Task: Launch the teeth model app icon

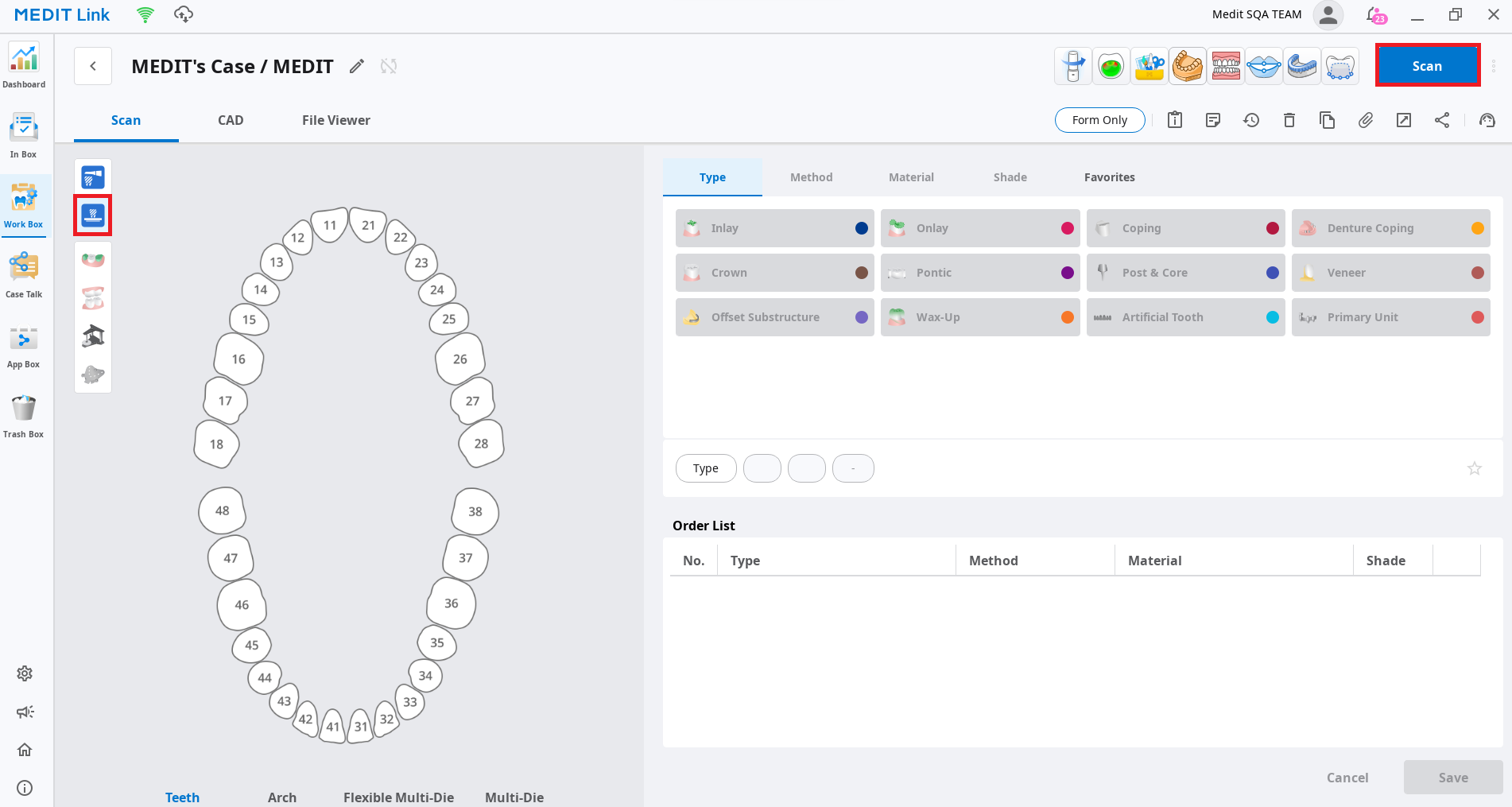Action: pos(1226,66)
